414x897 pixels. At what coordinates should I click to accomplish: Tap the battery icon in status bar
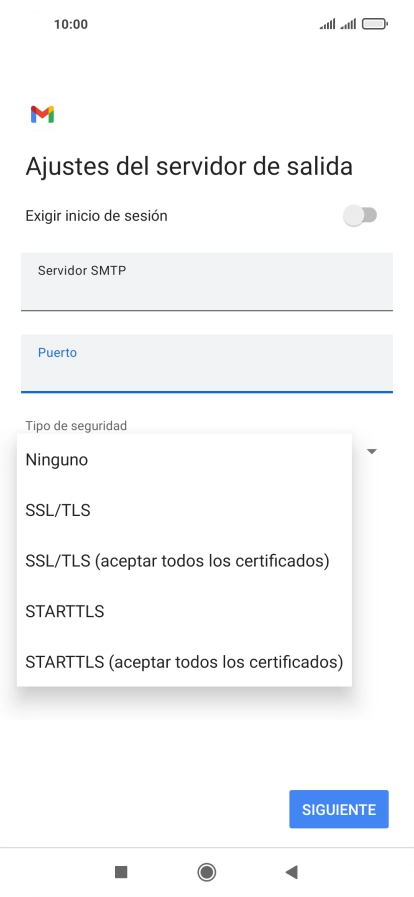(x=375, y=24)
